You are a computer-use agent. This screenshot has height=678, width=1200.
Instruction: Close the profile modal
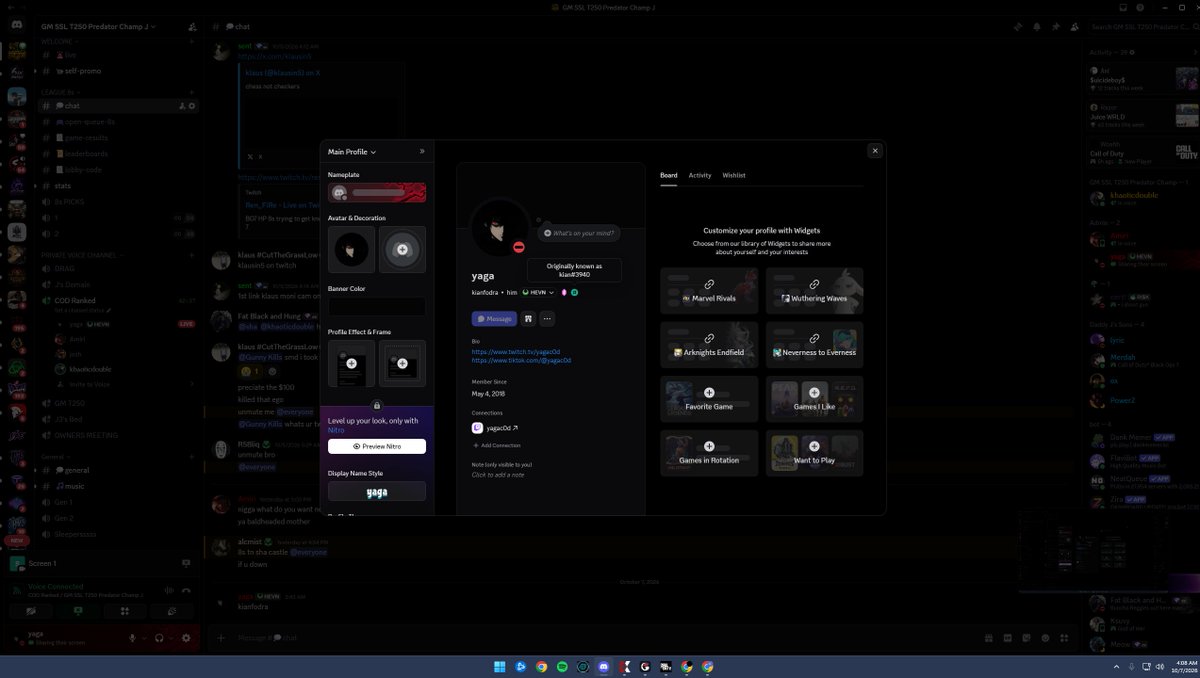[x=875, y=151]
